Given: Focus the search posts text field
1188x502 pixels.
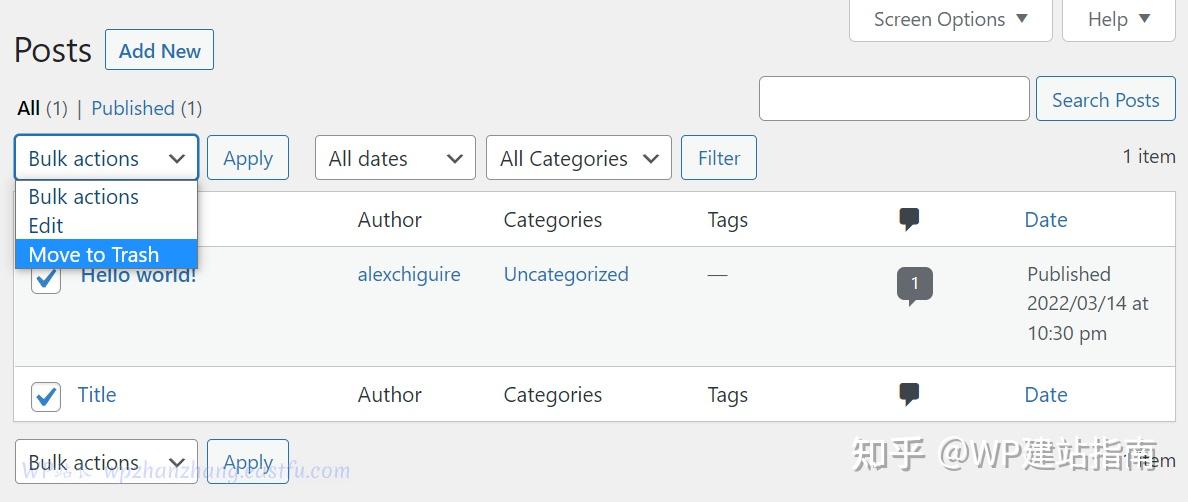Looking at the screenshot, I should click(x=894, y=99).
